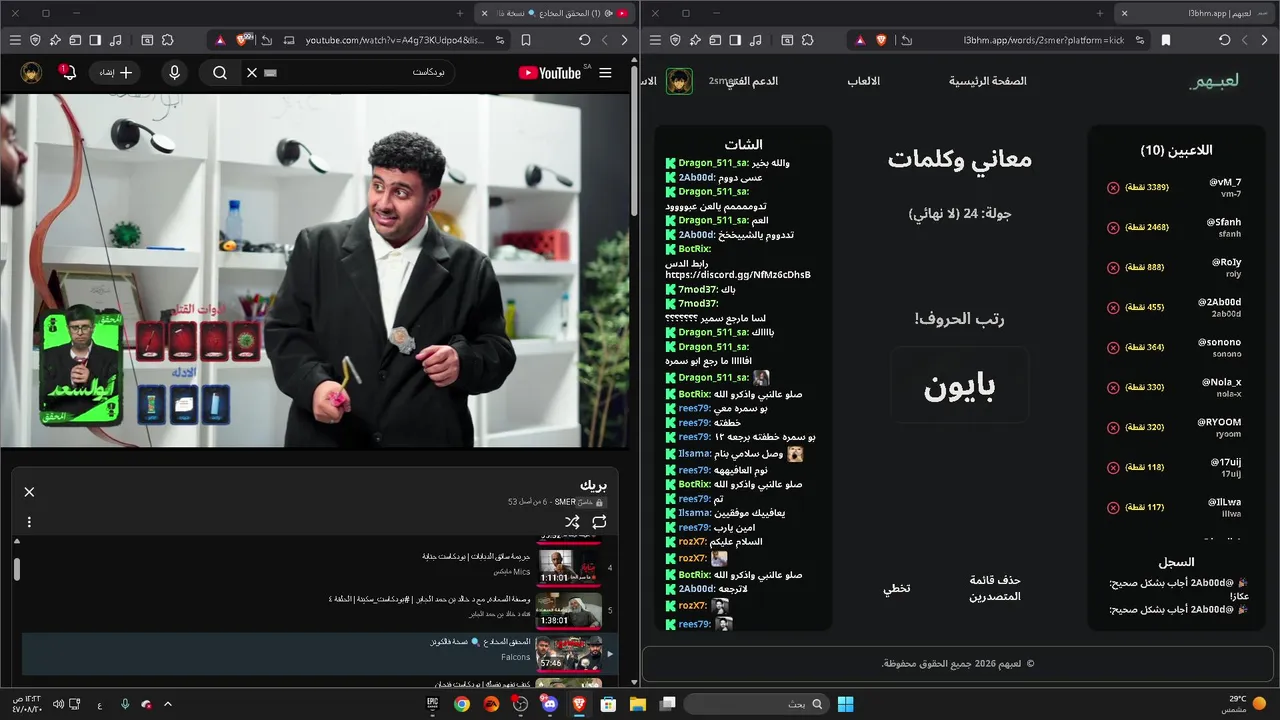Click the scrambled word بايون box
Screen dimensions: 1280x720
959,385
